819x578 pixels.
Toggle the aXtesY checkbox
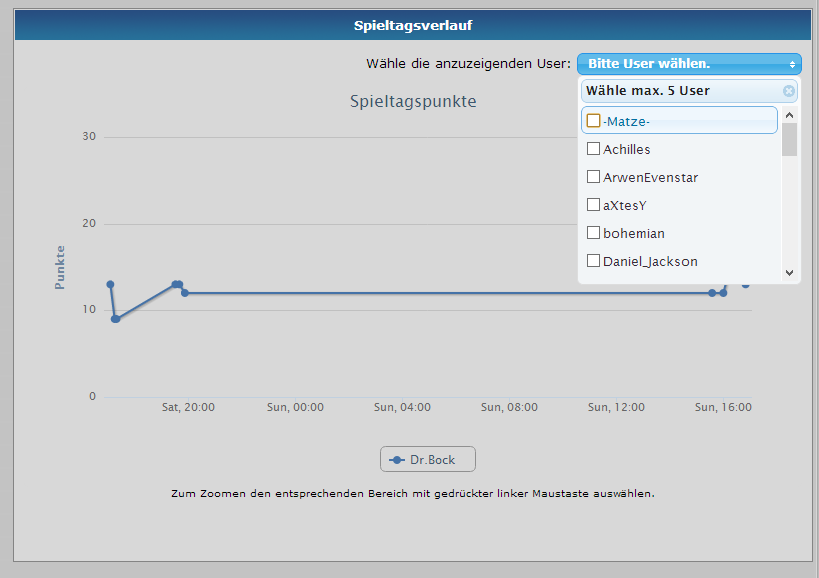pyautogui.click(x=594, y=205)
